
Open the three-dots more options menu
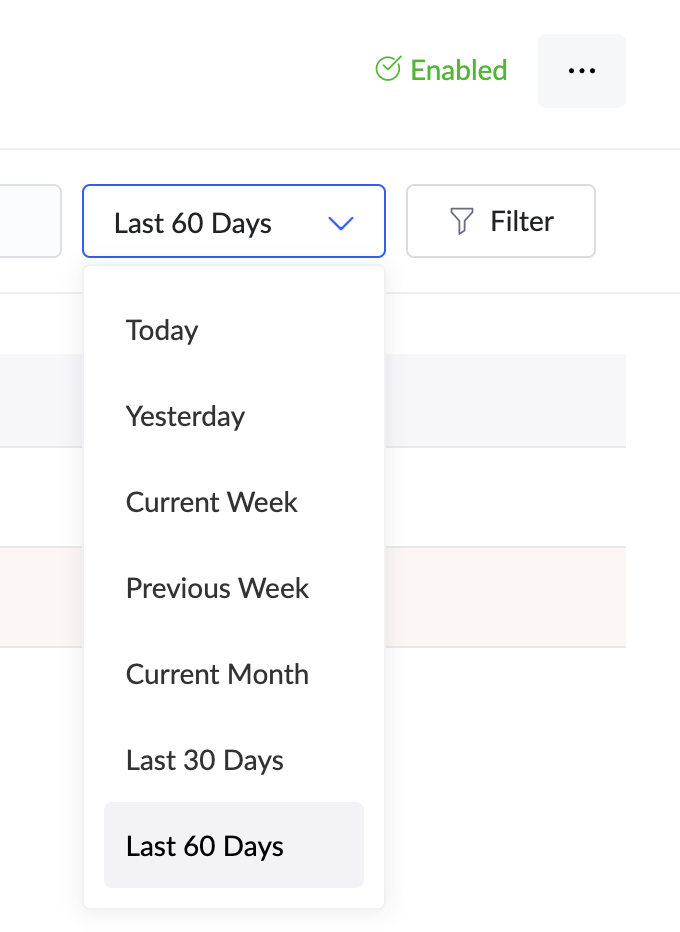click(581, 71)
